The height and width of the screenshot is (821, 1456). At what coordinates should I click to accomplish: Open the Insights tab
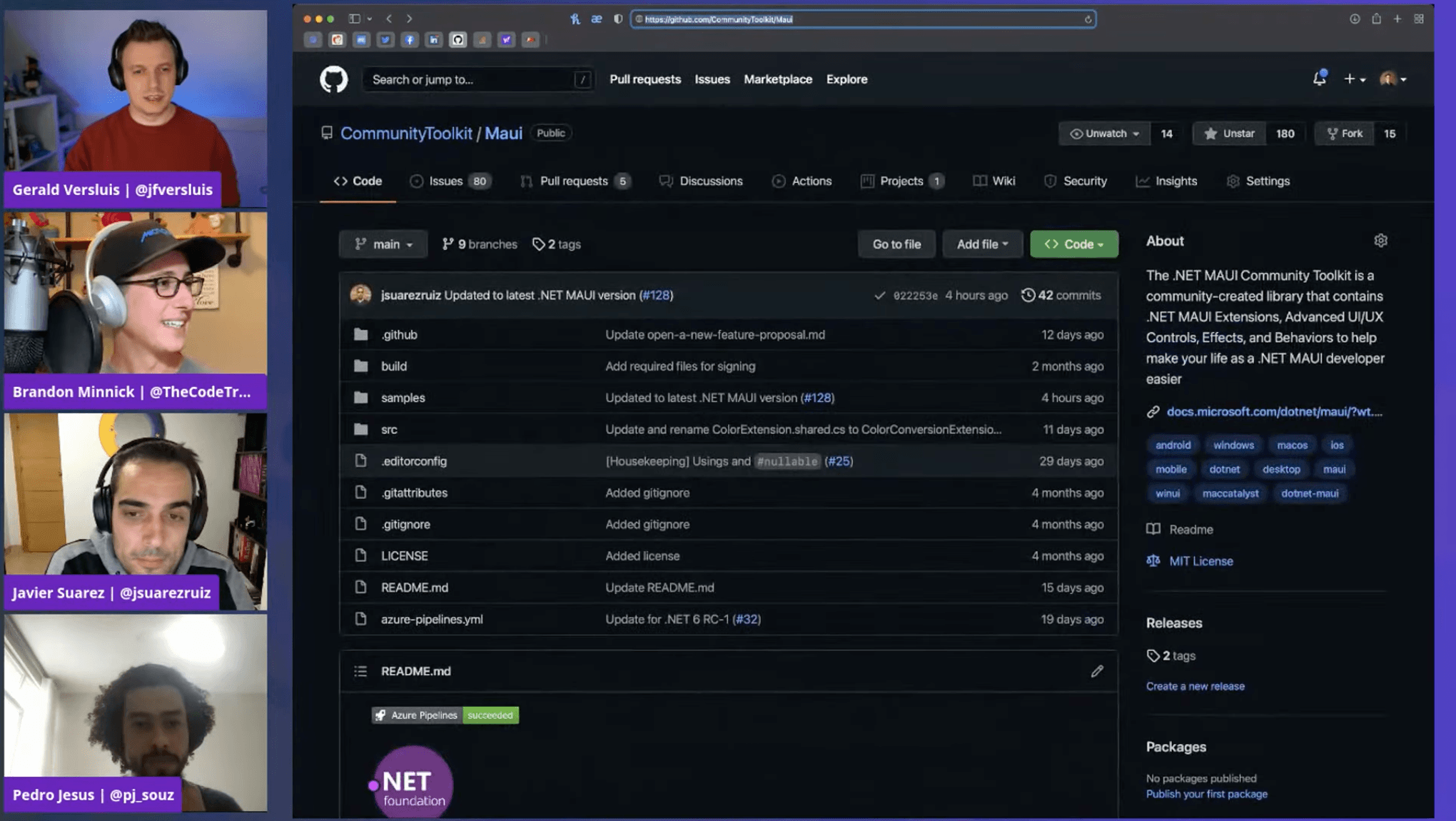coord(1166,181)
